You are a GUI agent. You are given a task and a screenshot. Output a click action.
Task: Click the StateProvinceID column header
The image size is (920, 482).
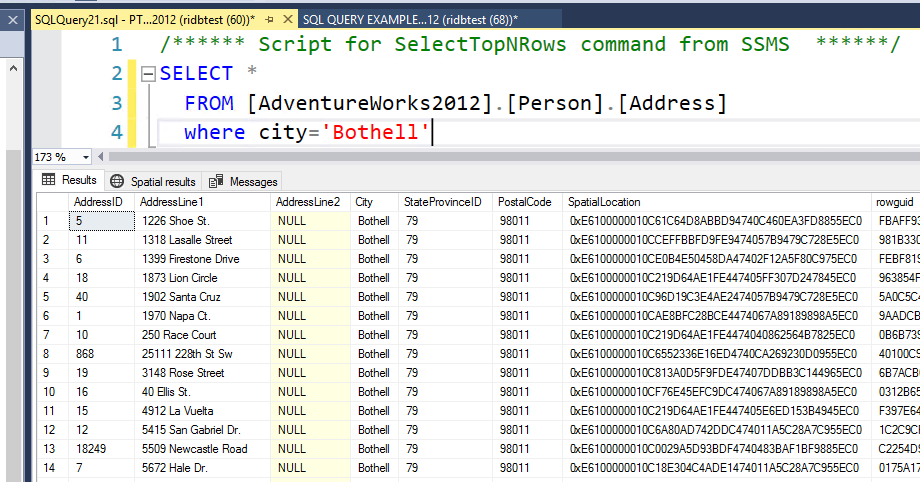445,202
